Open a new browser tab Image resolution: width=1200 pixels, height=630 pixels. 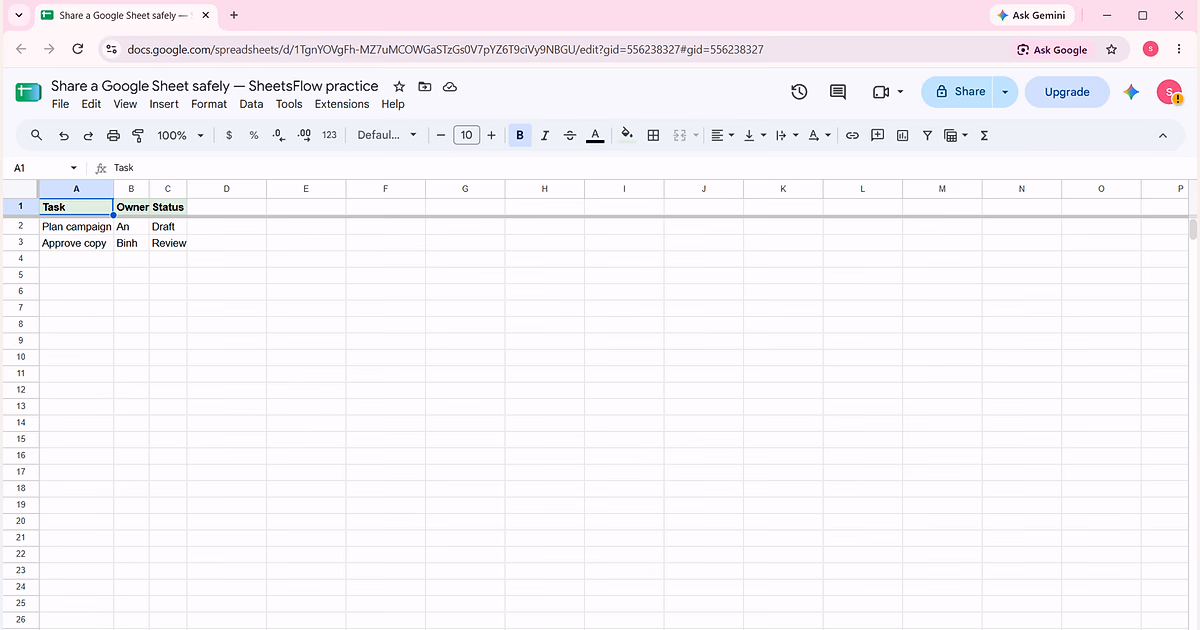pos(233,16)
